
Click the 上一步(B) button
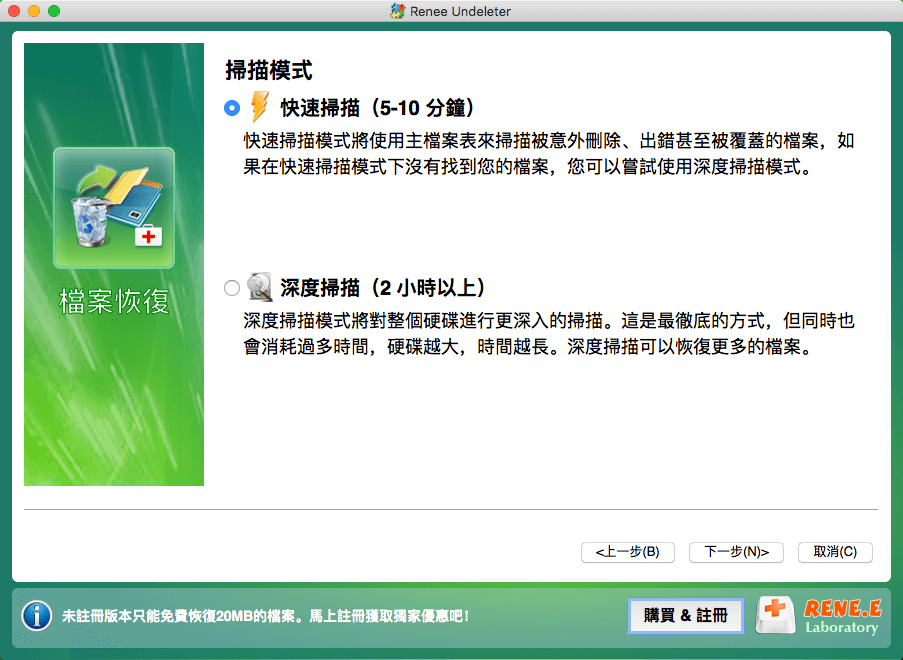(x=628, y=552)
